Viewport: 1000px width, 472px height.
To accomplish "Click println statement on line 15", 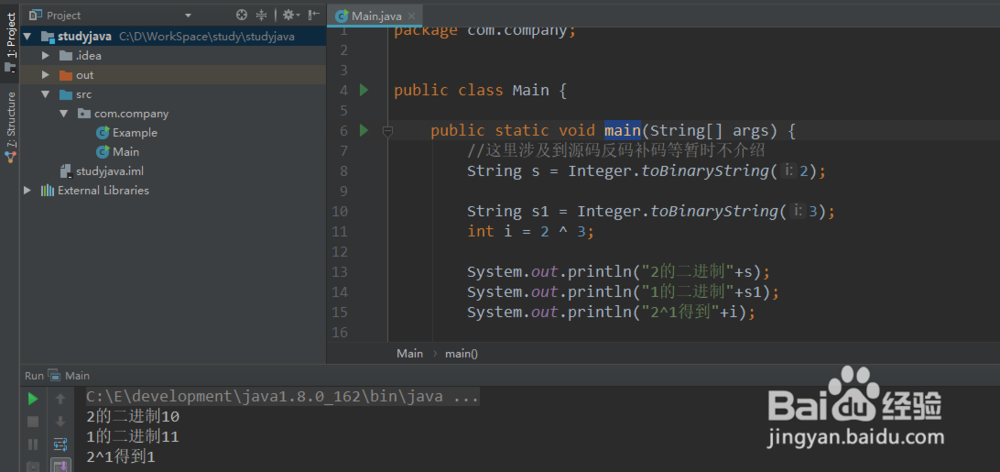I will (x=611, y=313).
